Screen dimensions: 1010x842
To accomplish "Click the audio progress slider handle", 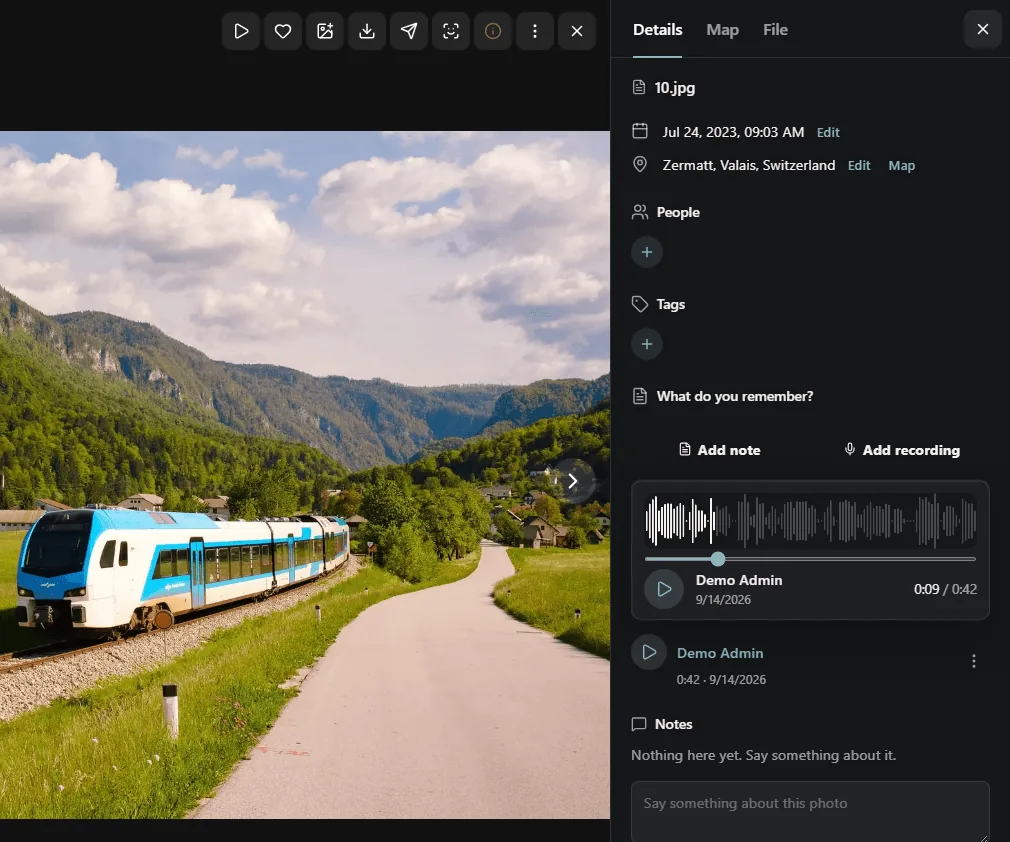I will 718,559.
